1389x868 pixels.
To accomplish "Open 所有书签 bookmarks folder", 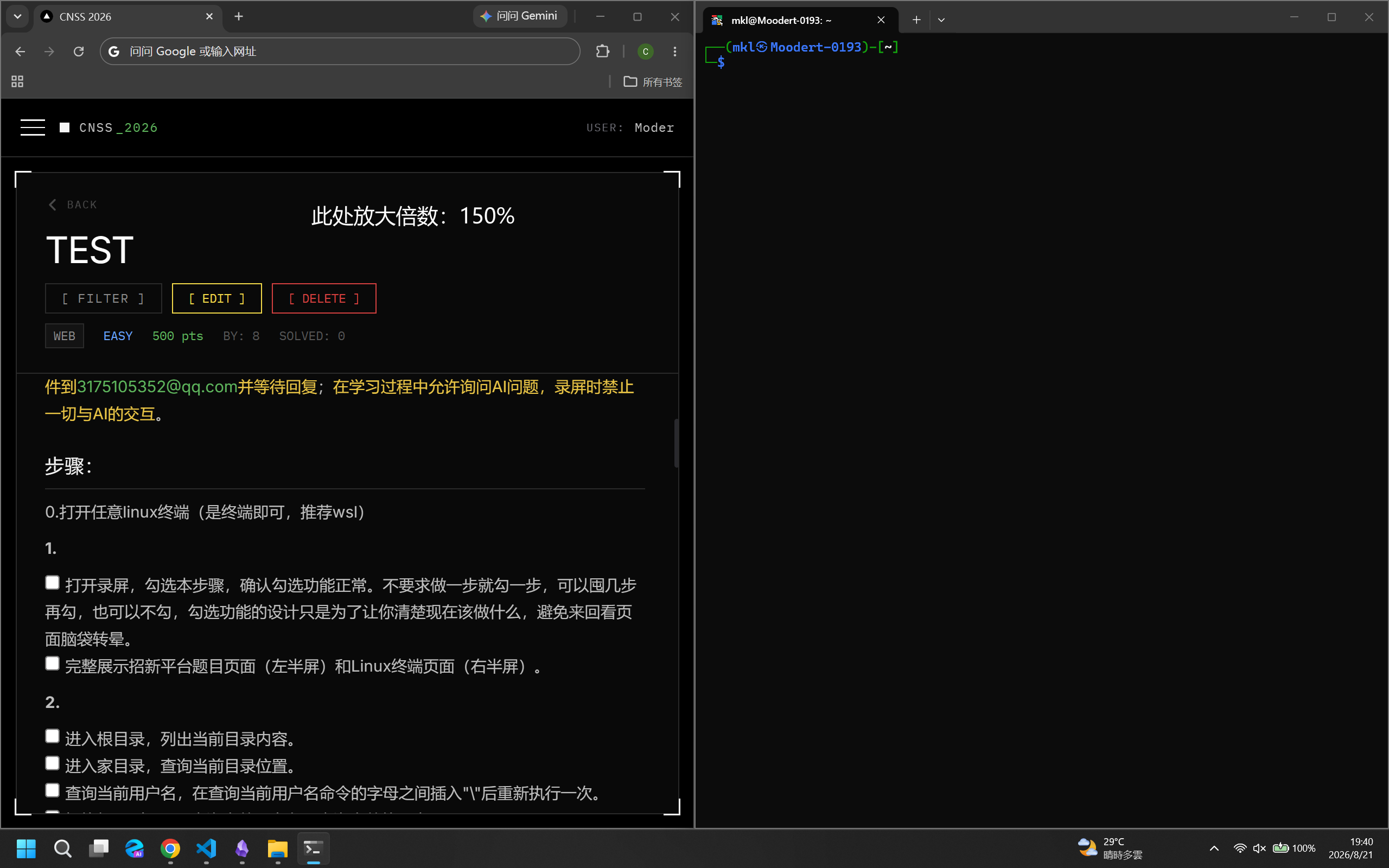I will coord(653,82).
